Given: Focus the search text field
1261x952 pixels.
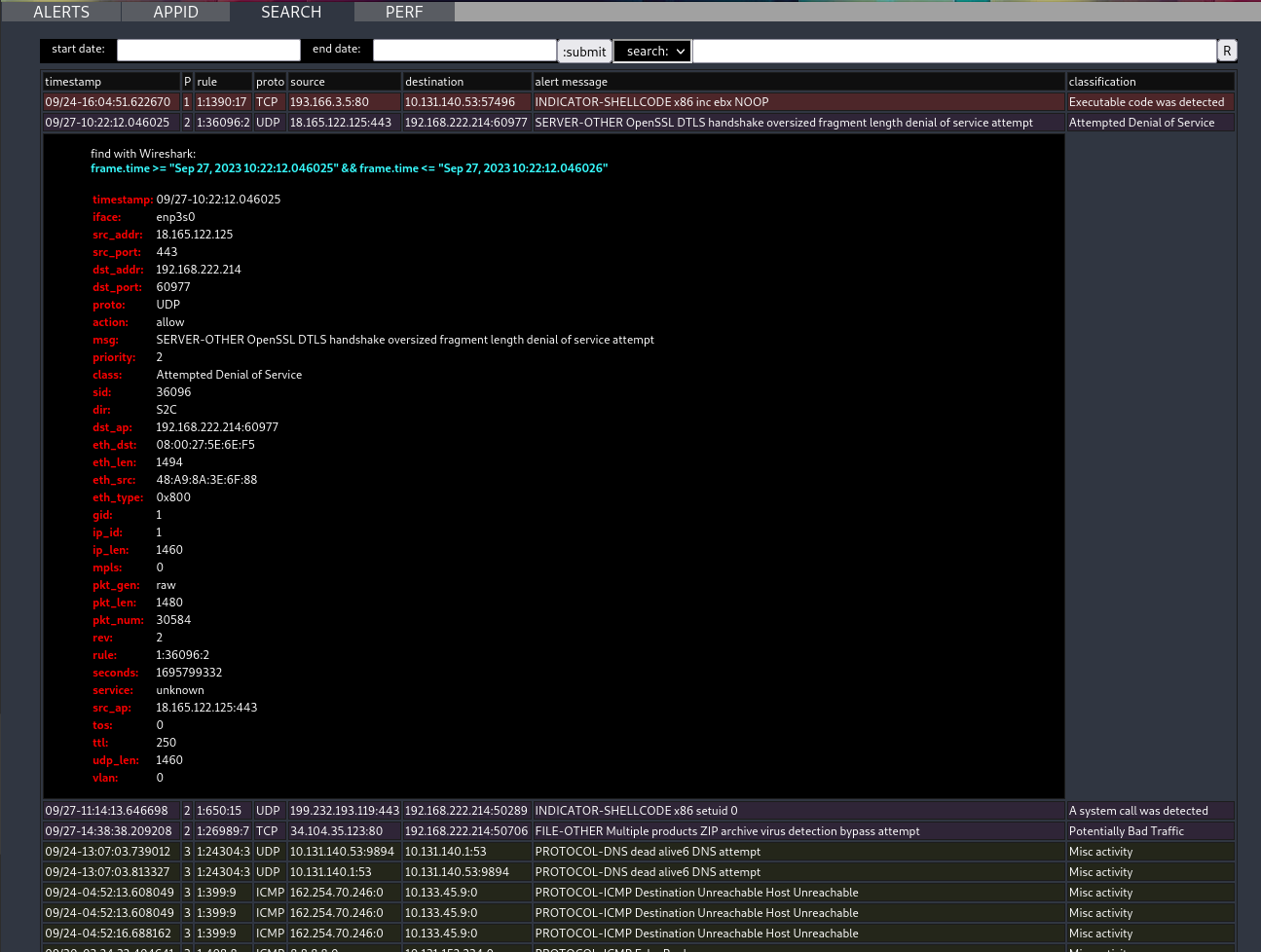Looking at the screenshot, I should pos(954,51).
